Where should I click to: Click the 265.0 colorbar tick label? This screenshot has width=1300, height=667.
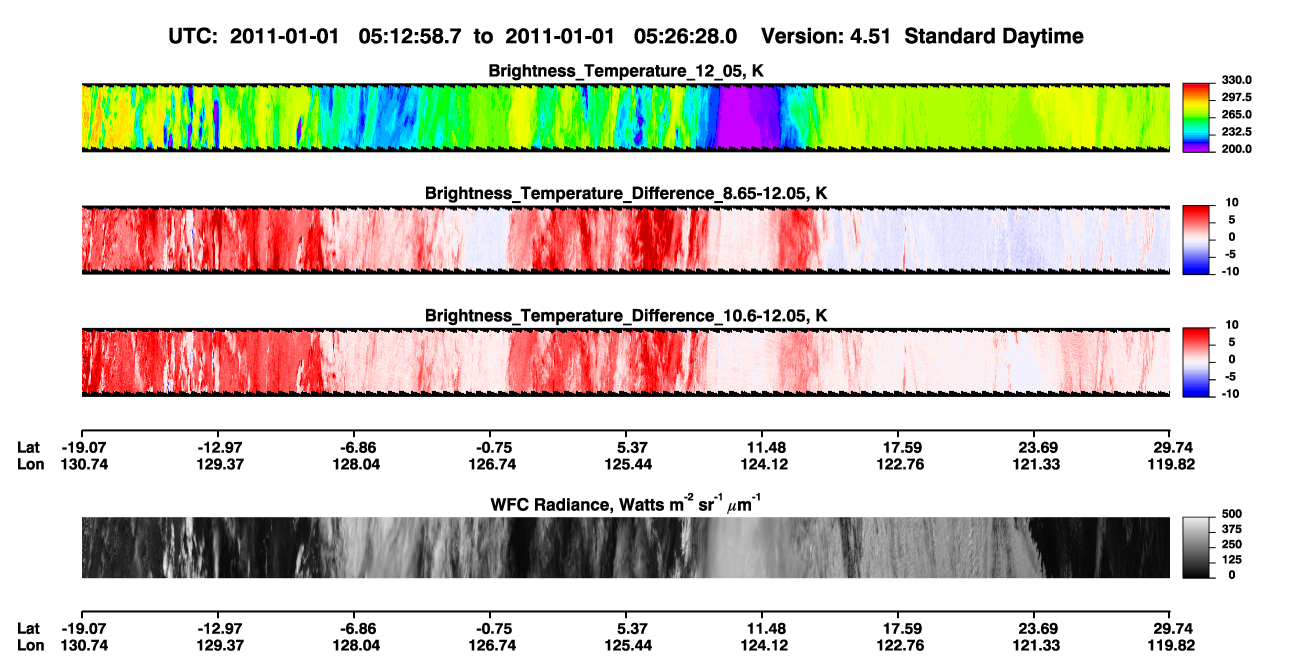pyautogui.click(x=1236, y=115)
